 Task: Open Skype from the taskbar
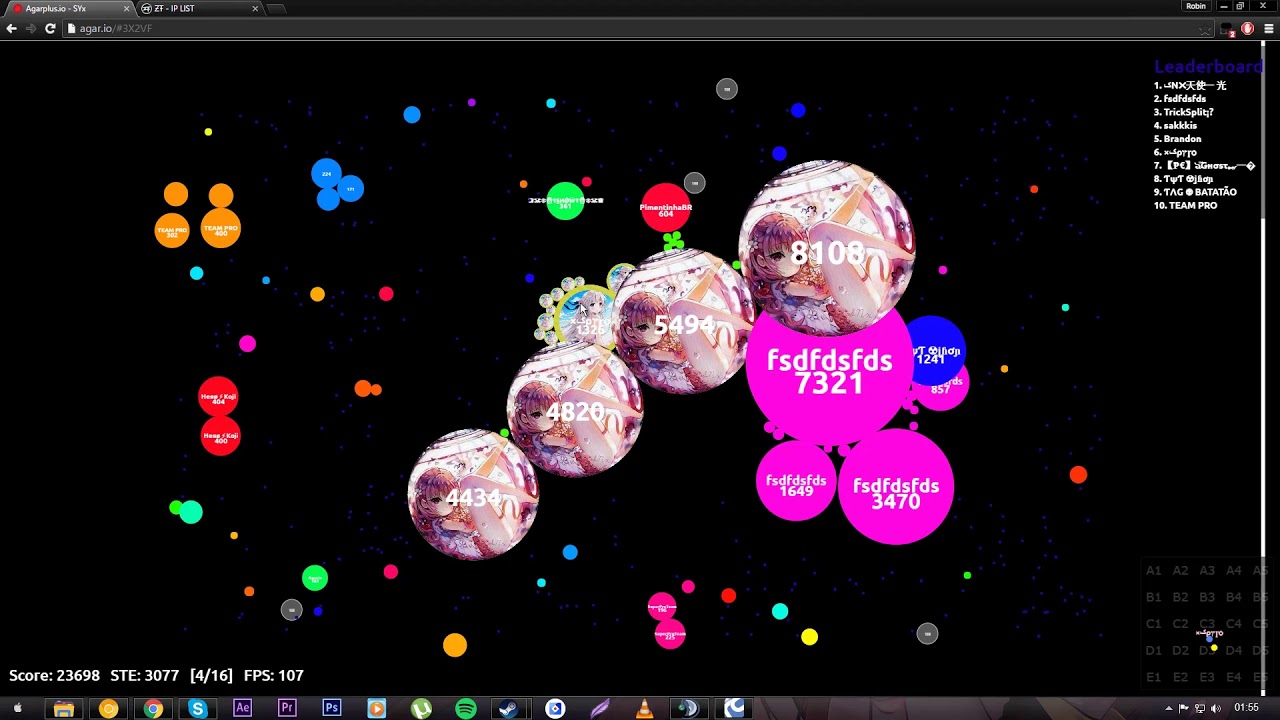197,708
